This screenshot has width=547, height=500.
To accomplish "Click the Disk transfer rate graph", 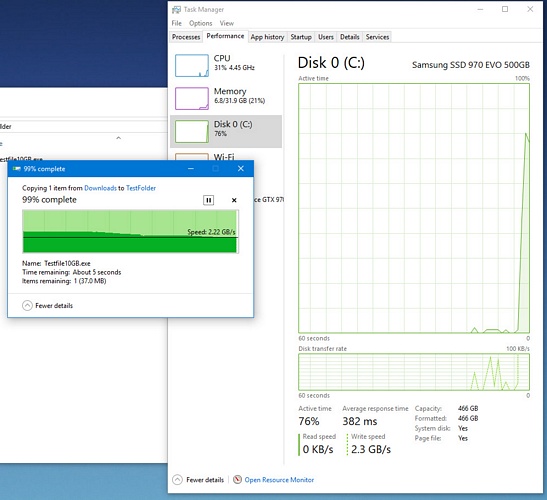I will (x=414, y=372).
